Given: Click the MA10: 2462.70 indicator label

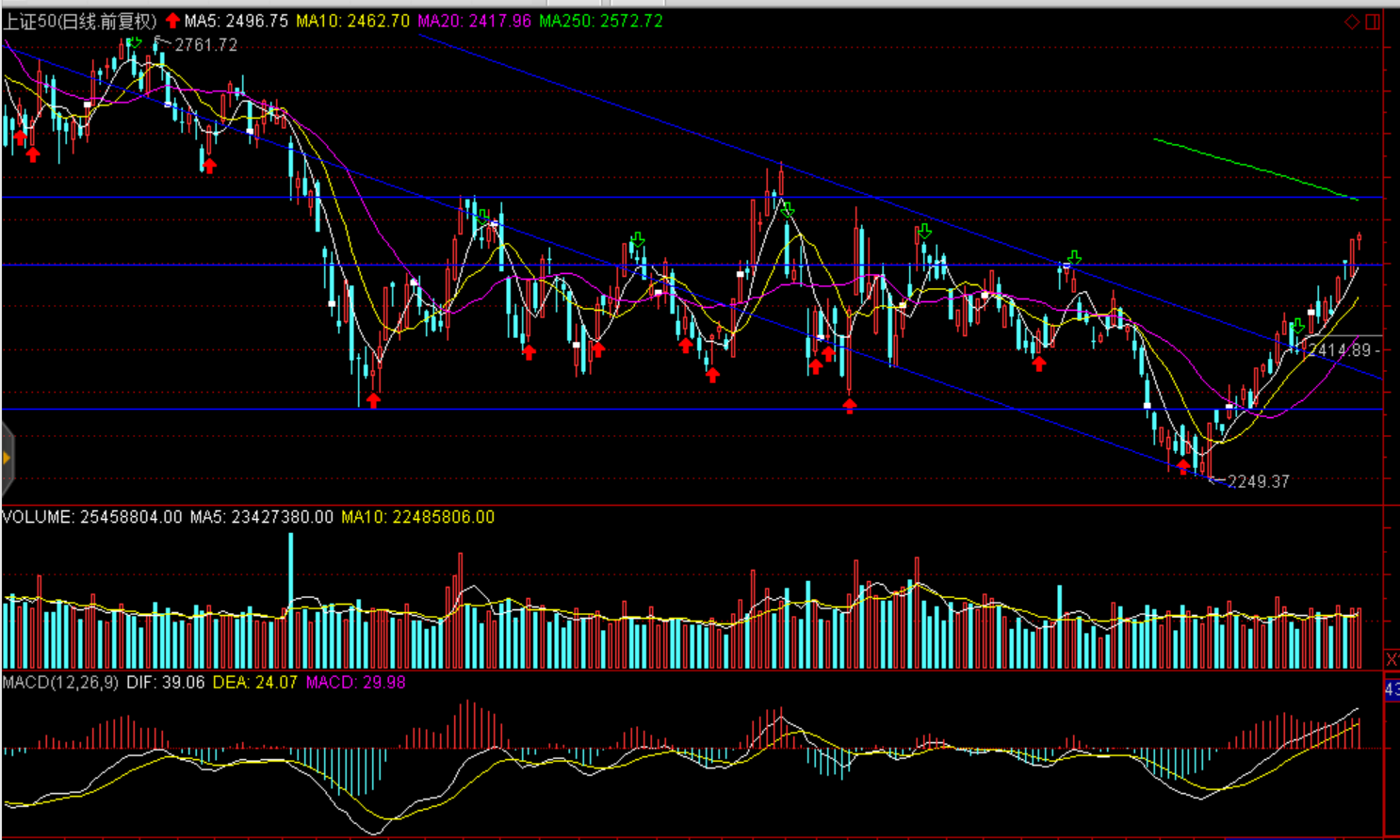Looking at the screenshot, I should pos(352,21).
